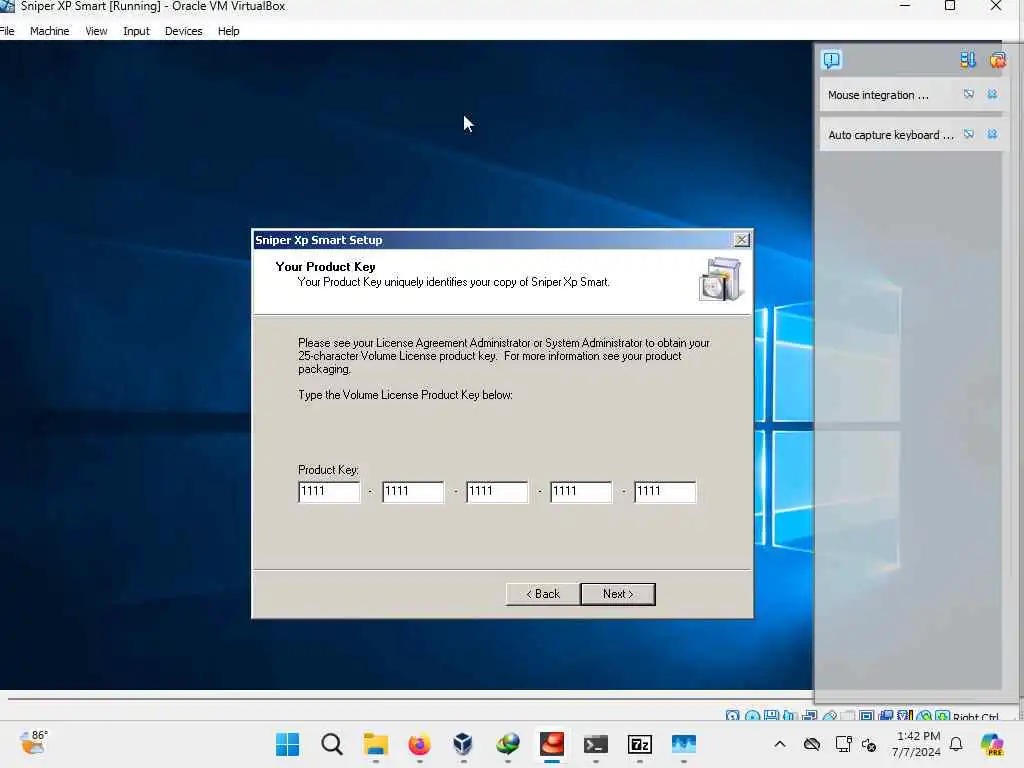The height and width of the screenshot is (768, 1024).
Task: Open File Explorer from taskbar
Action: pos(376,744)
